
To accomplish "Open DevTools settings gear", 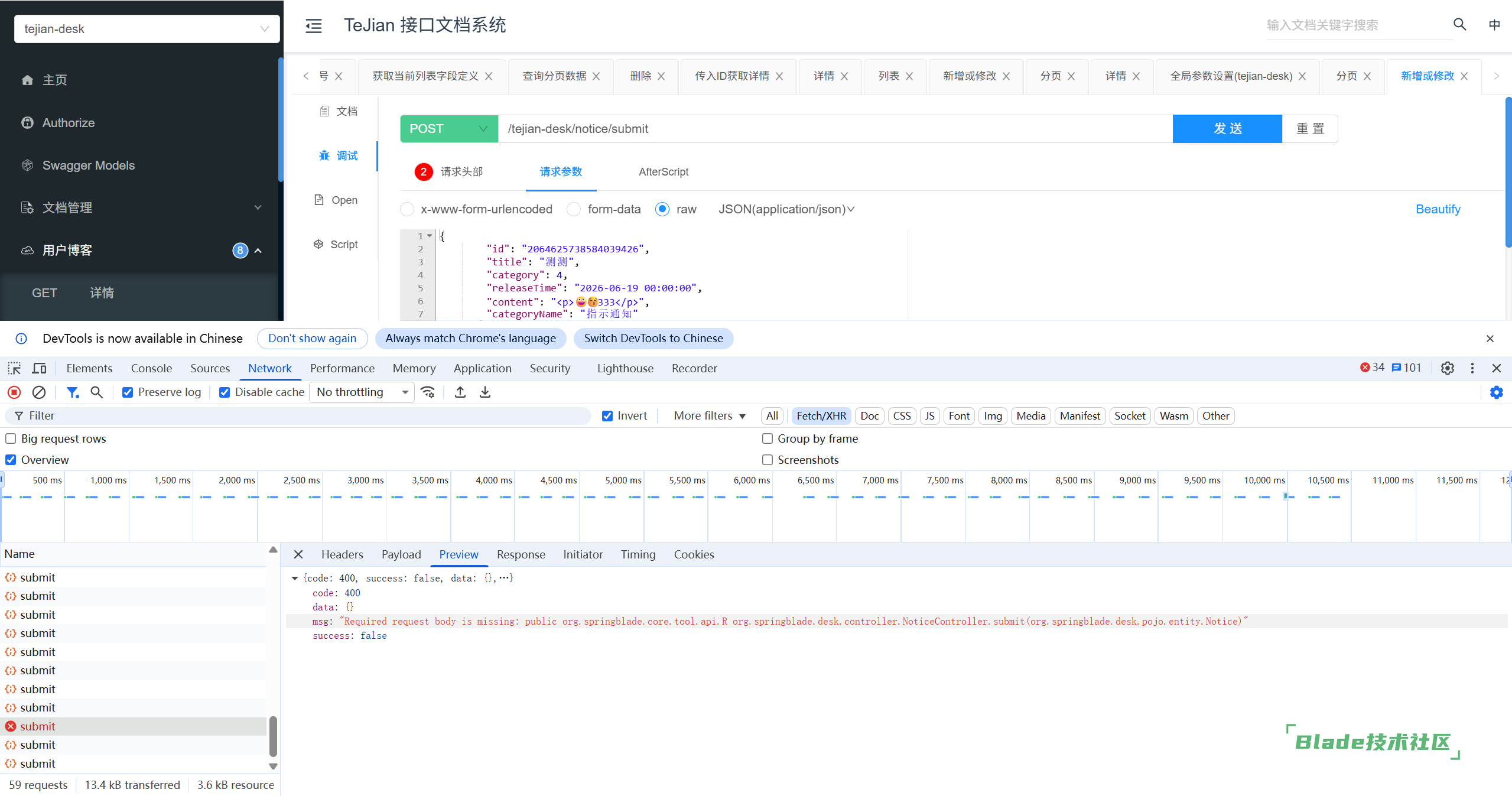I will tap(1447, 368).
